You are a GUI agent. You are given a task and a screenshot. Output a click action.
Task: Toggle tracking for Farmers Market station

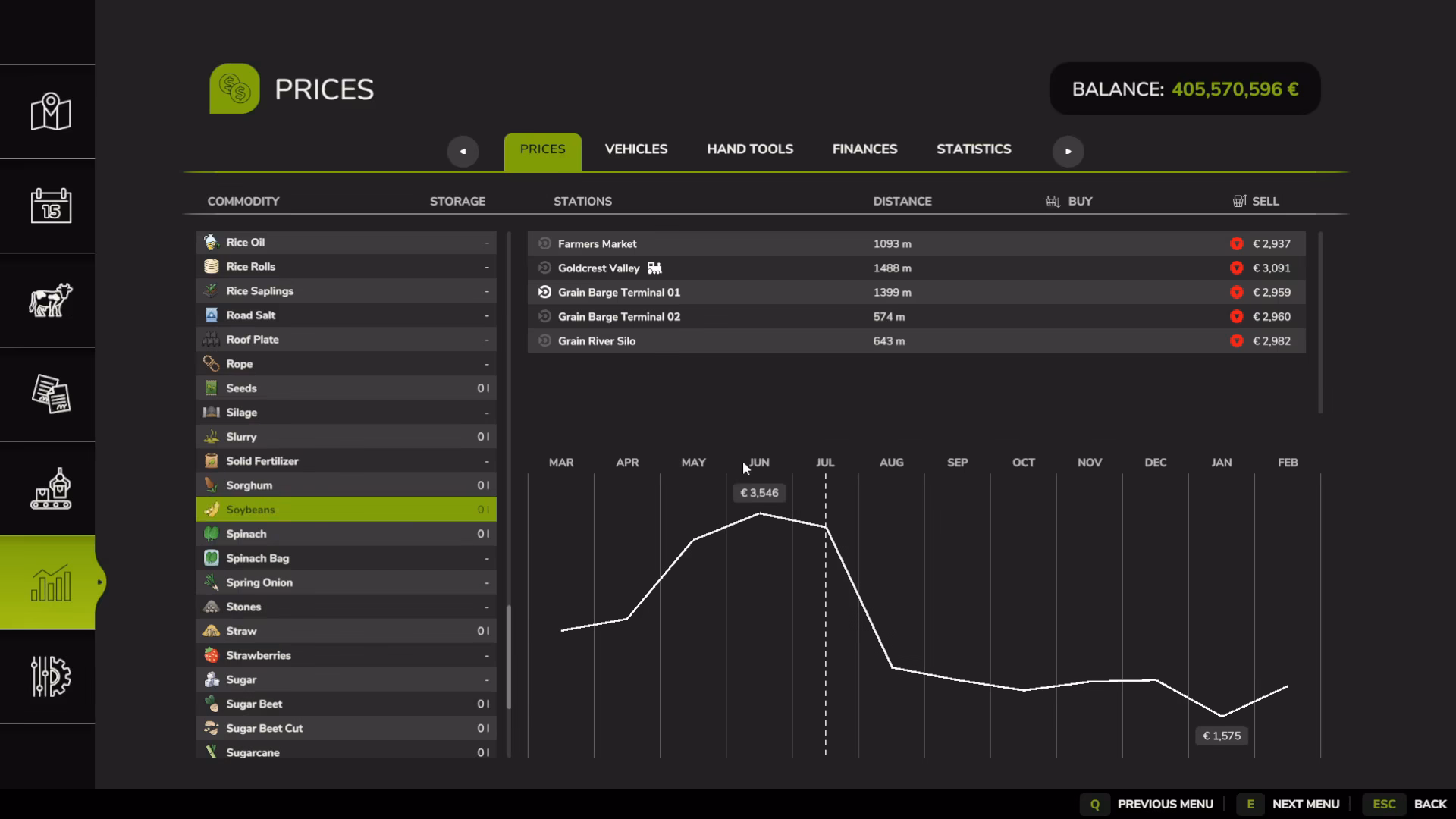(x=544, y=243)
